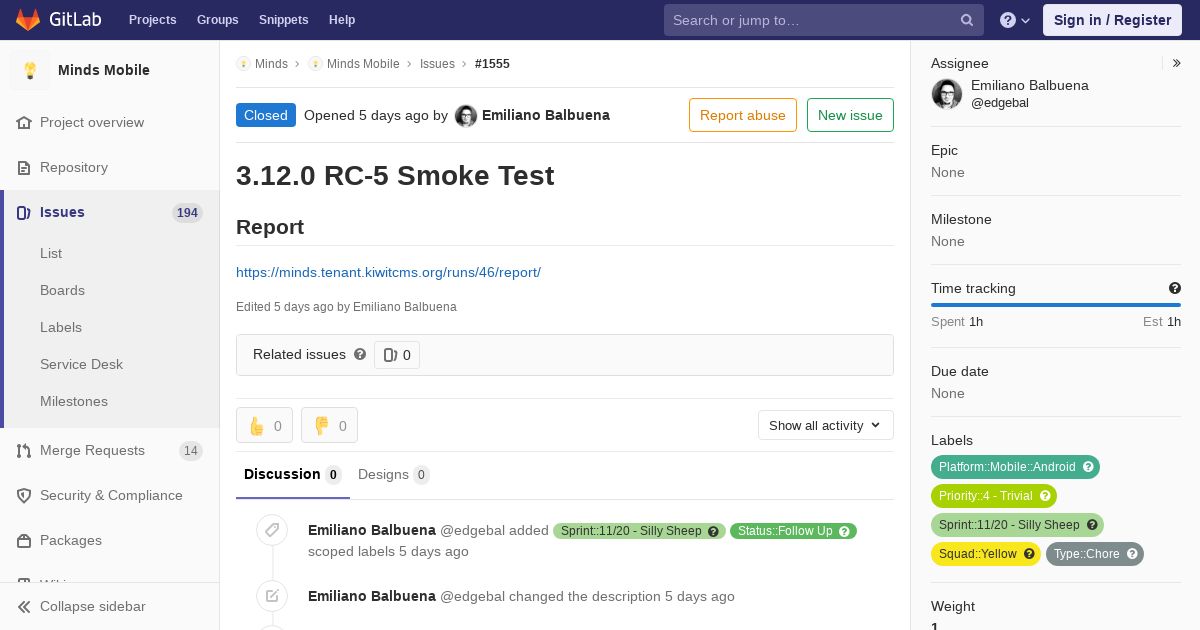The height and width of the screenshot is (630, 1200).
Task: Click the Search or jump to field
Action: coord(824,20)
